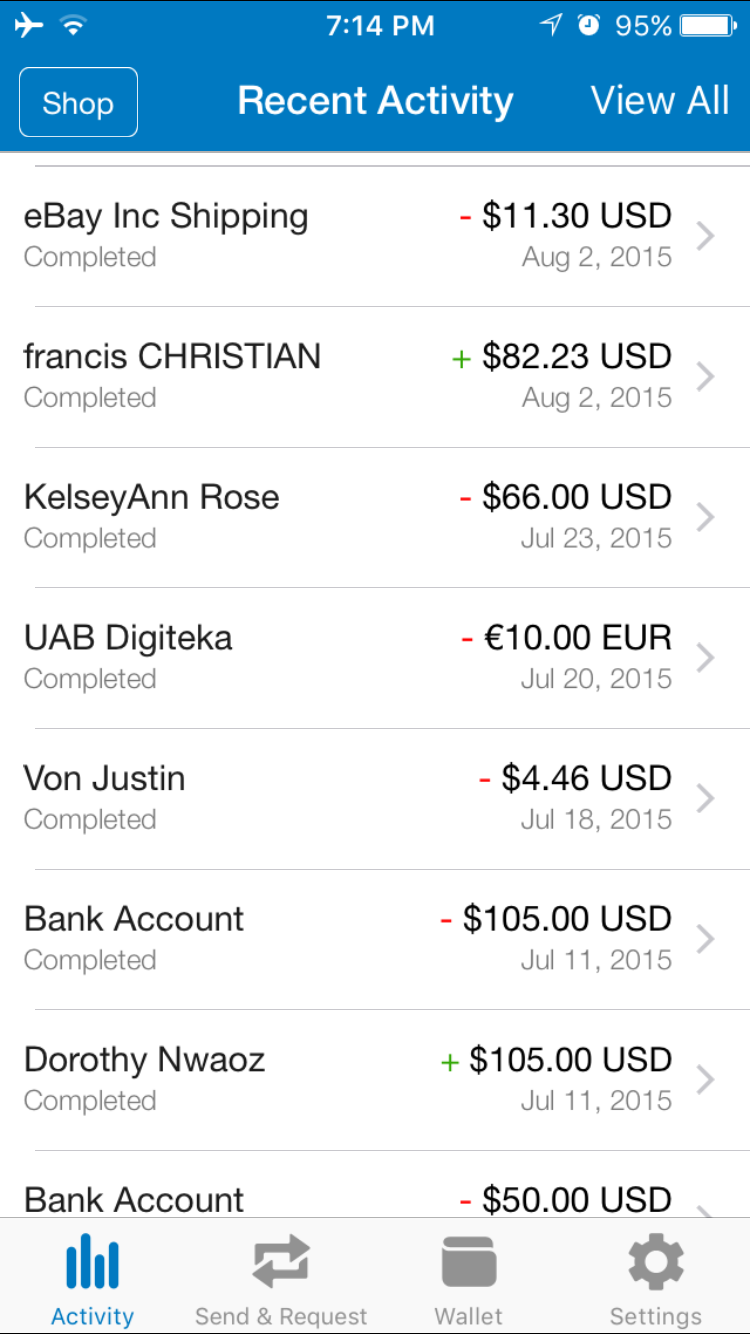Tap the Send & Request arrows icon
Screen dimensions: 750x1334
[x=281, y=1262]
